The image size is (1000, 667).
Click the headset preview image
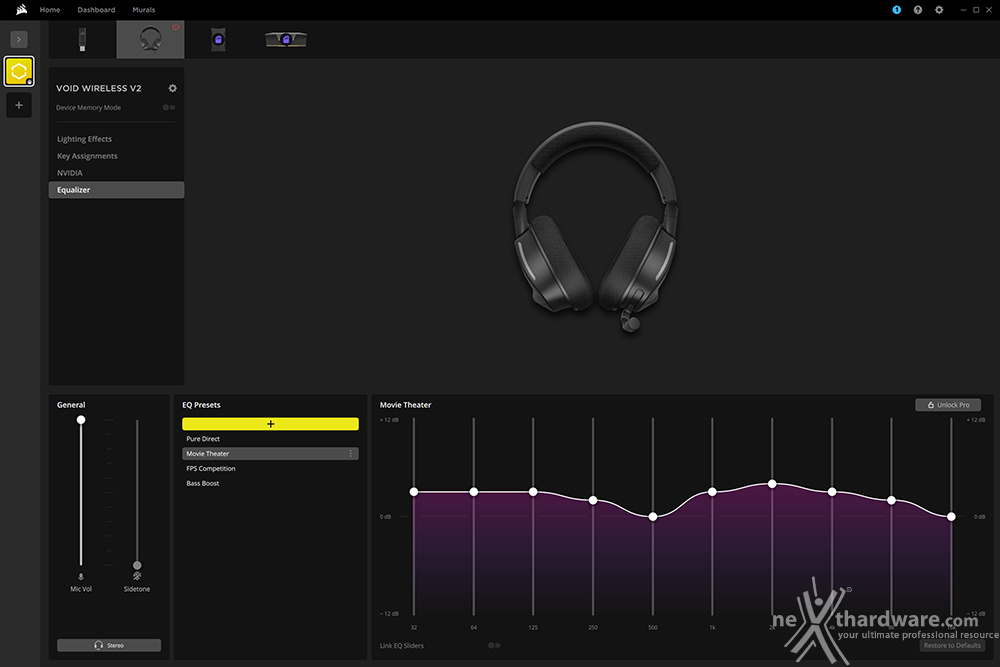coord(596,226)
